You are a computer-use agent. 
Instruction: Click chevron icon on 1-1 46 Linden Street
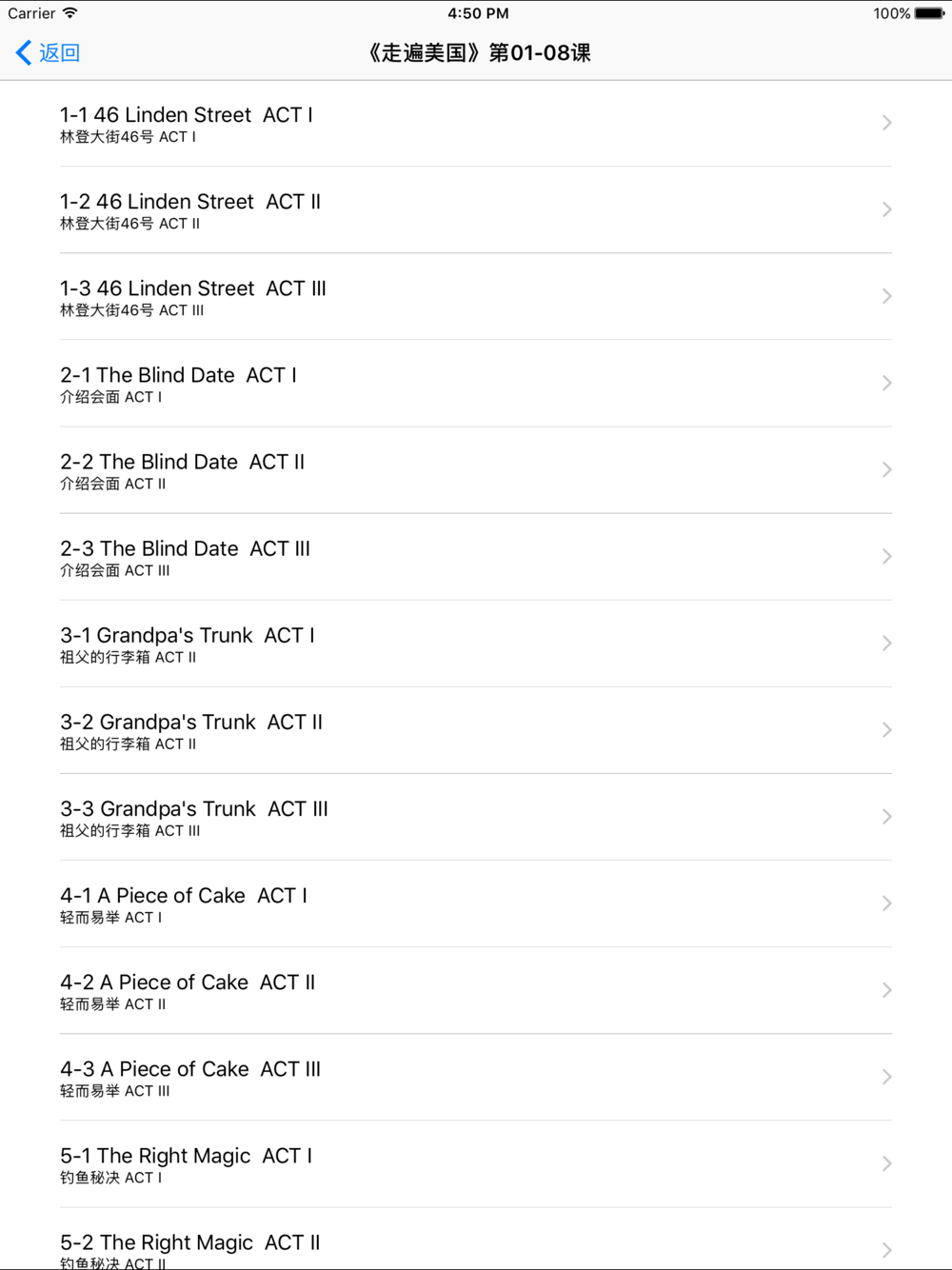pos(886,123)
